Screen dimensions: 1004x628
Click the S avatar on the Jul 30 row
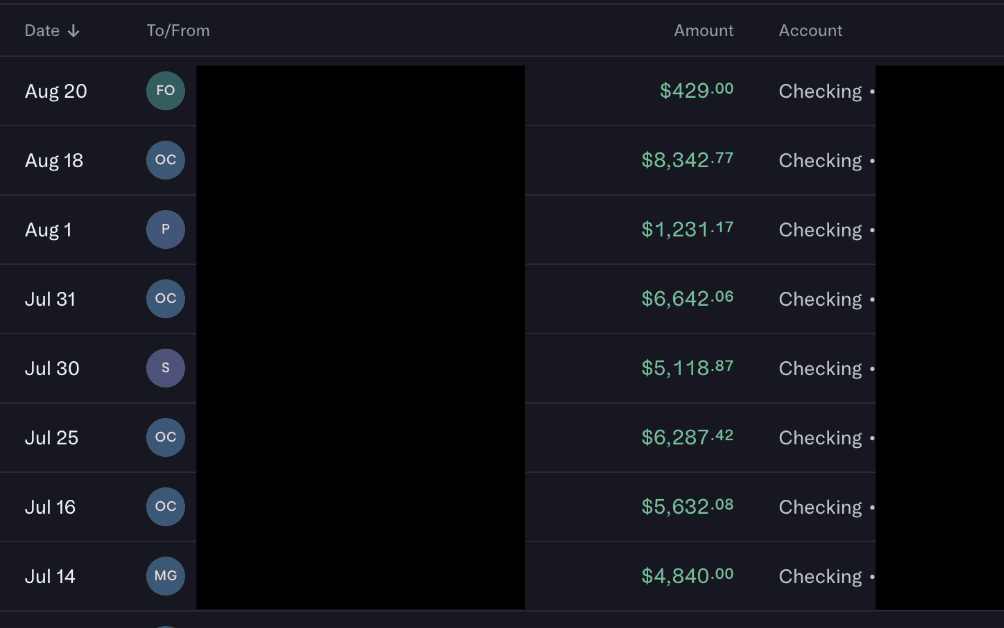(166, 368)
